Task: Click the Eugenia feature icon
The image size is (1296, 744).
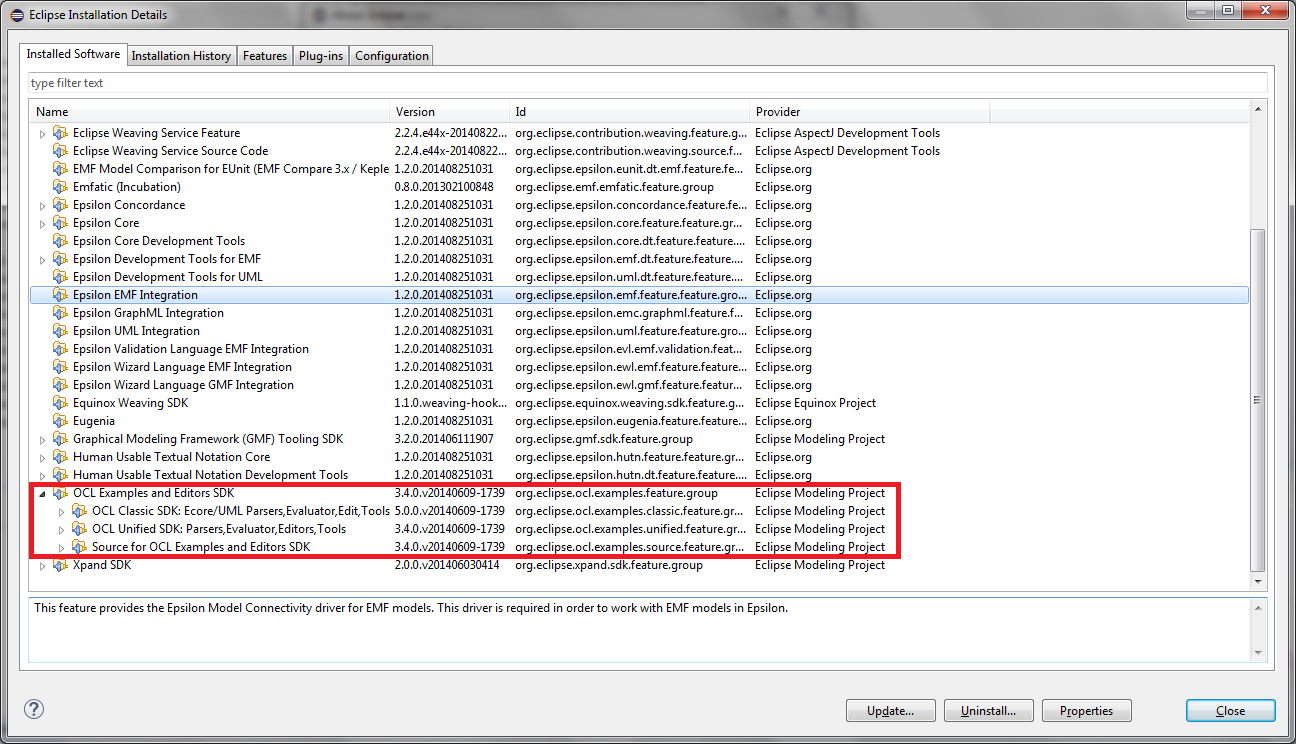Action: pyautogui.click(x=61, y=421)
